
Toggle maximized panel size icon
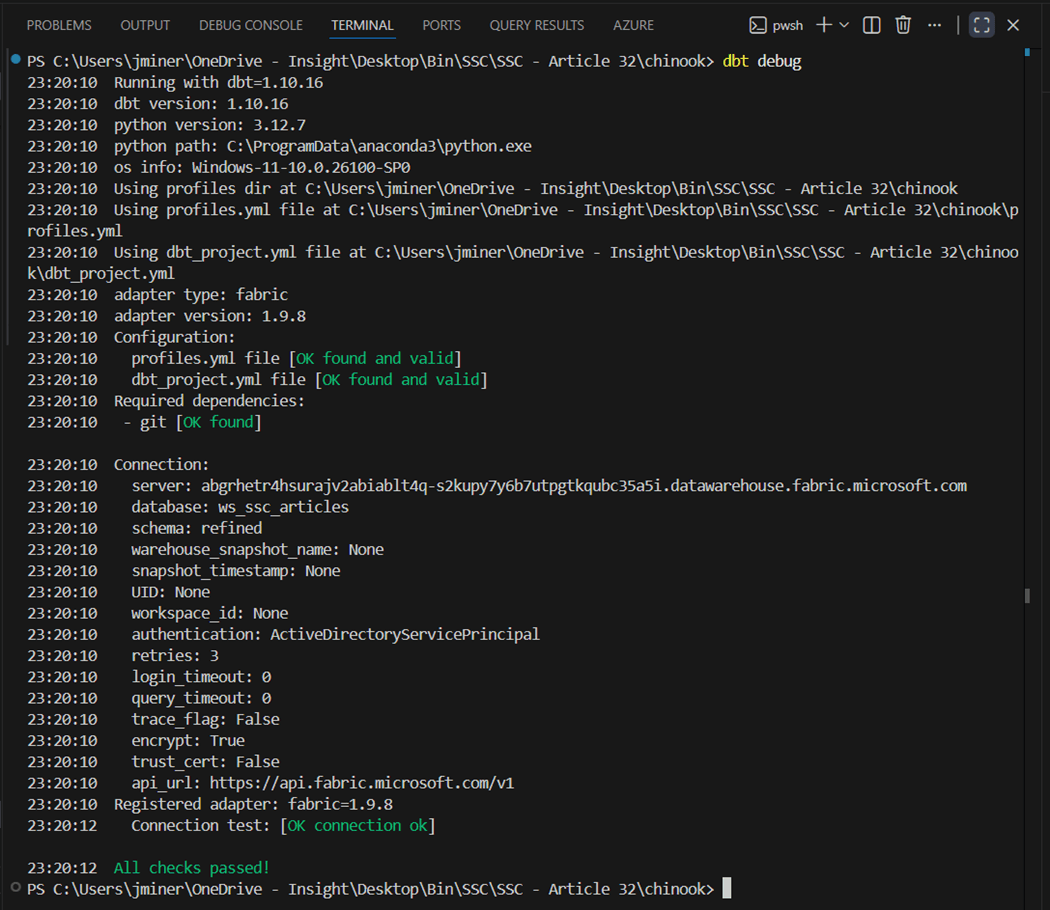pos(982,25)
